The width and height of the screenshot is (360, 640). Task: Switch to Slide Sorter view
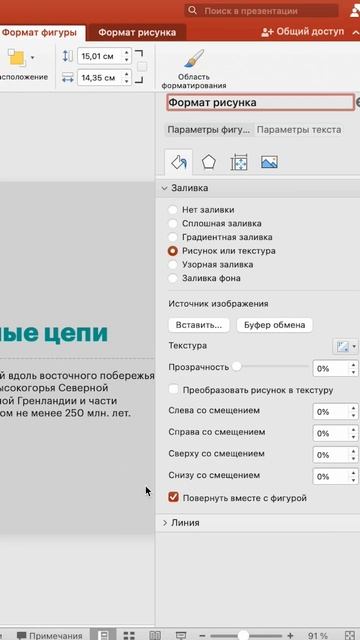tap(129, 636)
